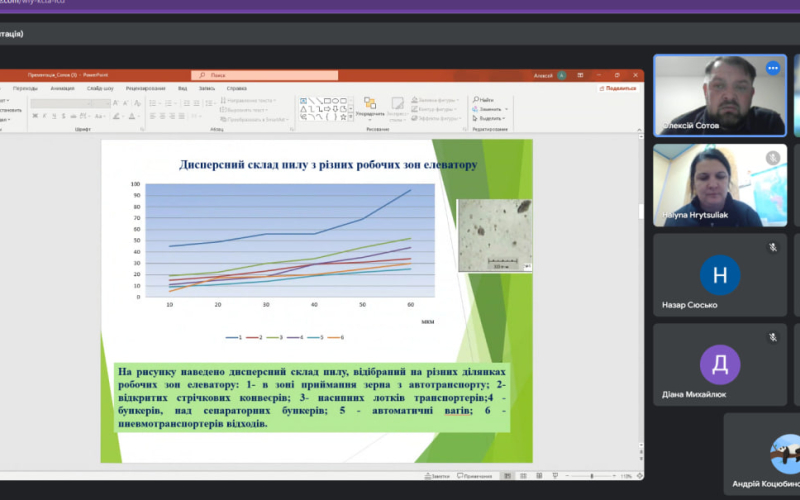Open the Контур фигуры dropdown
Viewport: 800px width, 500px height.
tap(433, 109)
